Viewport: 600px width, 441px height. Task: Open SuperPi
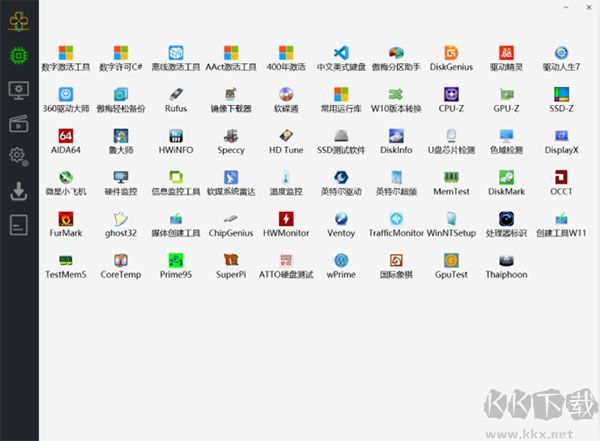click(231, 266)
